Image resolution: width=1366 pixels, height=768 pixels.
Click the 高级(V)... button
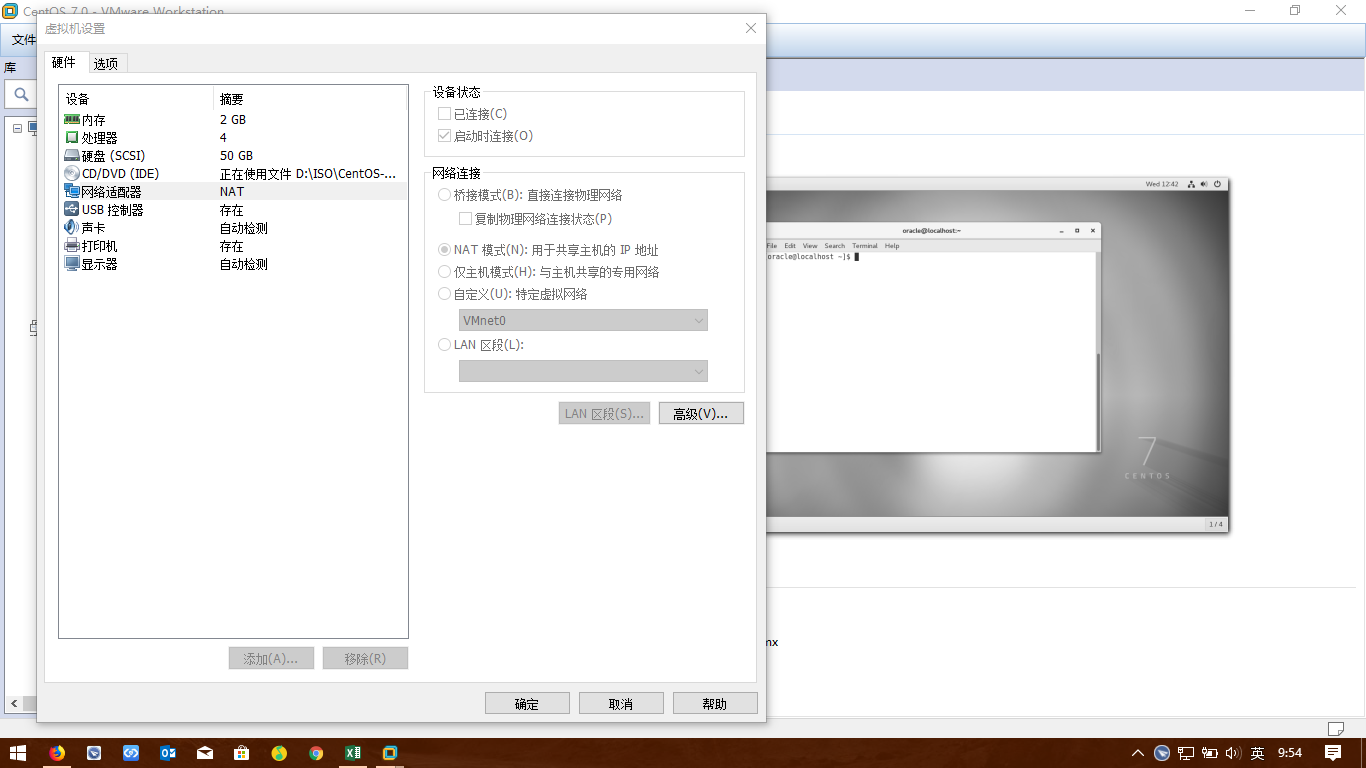click(x=701, y=413)
